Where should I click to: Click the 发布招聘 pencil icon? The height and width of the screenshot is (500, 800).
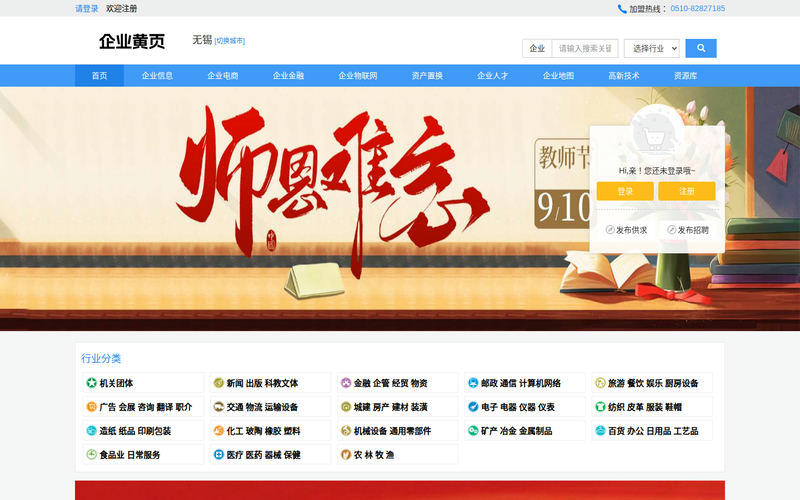point(671,230)
